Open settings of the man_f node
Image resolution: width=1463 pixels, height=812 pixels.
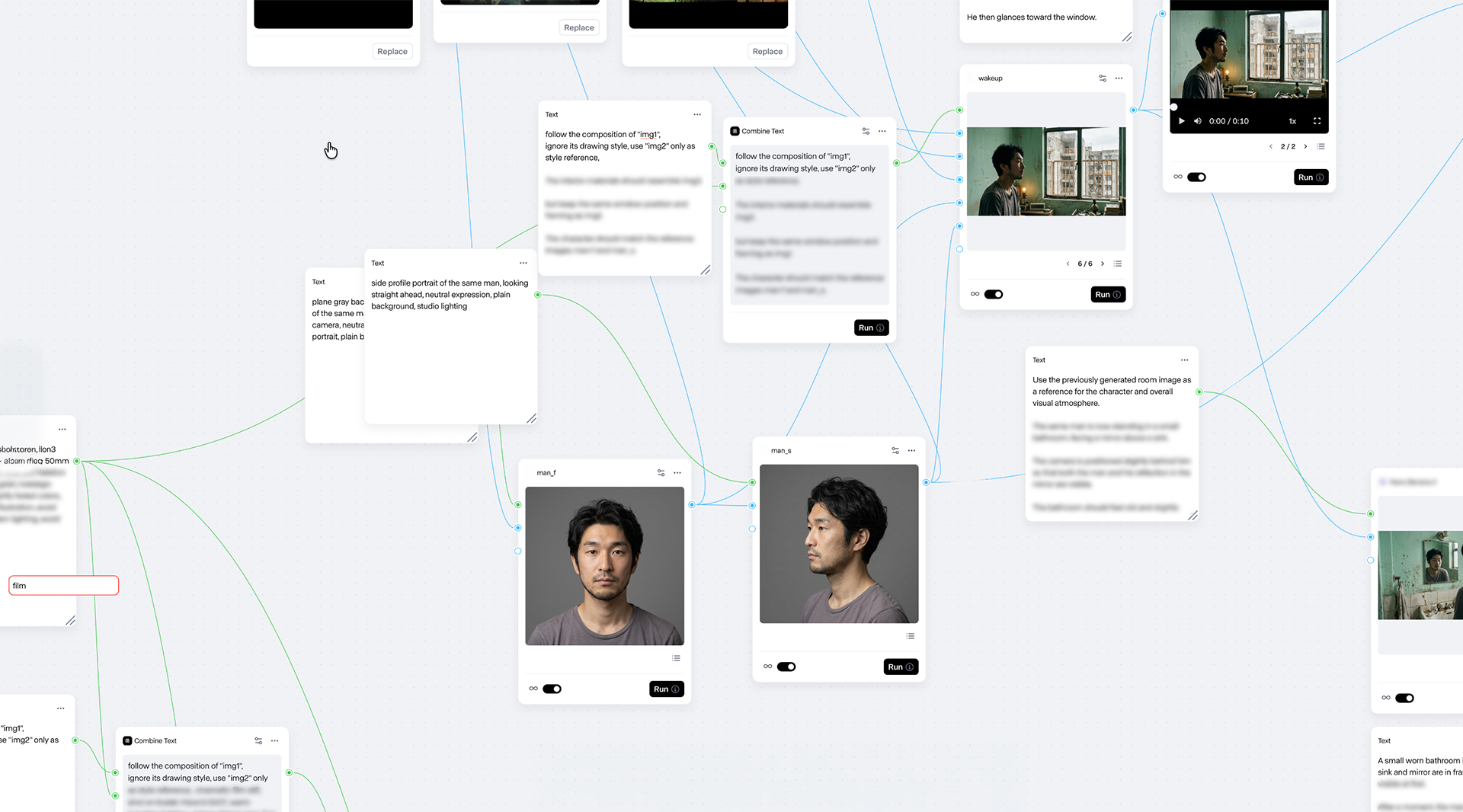click(x=661, y=473)
